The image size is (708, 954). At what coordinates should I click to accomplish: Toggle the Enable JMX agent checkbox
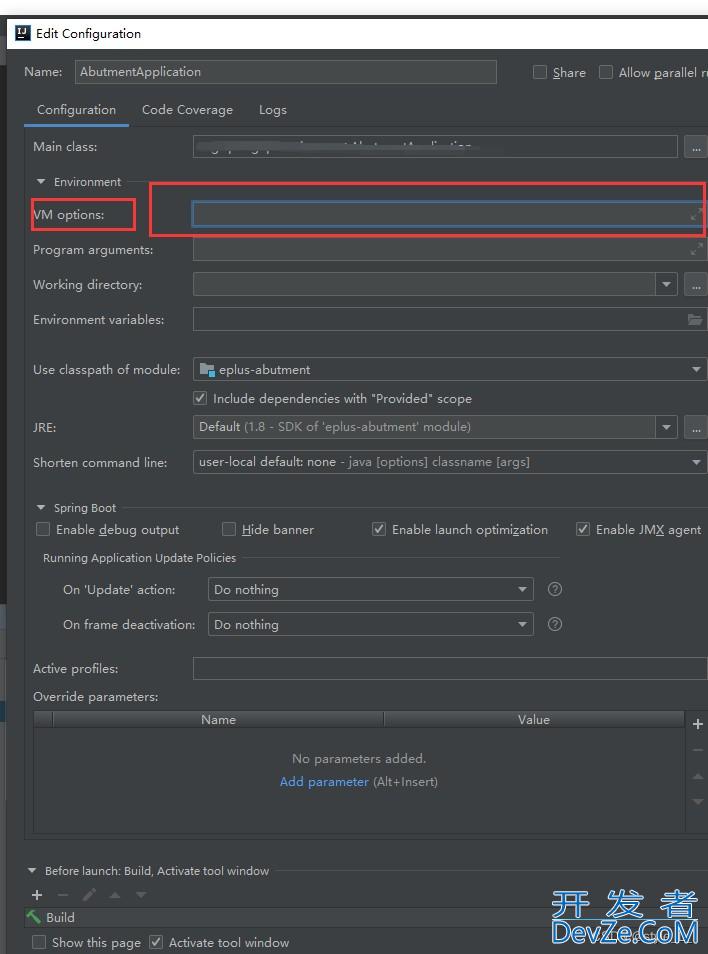tap(583, 529)
